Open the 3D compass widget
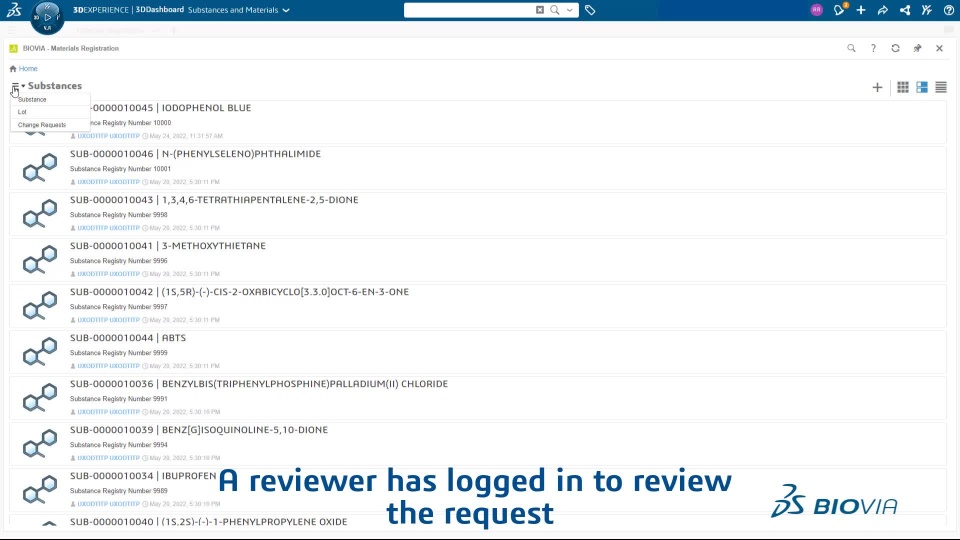This screenshot has height=540, width=960. pyautogui.click(x=47, y=18)
